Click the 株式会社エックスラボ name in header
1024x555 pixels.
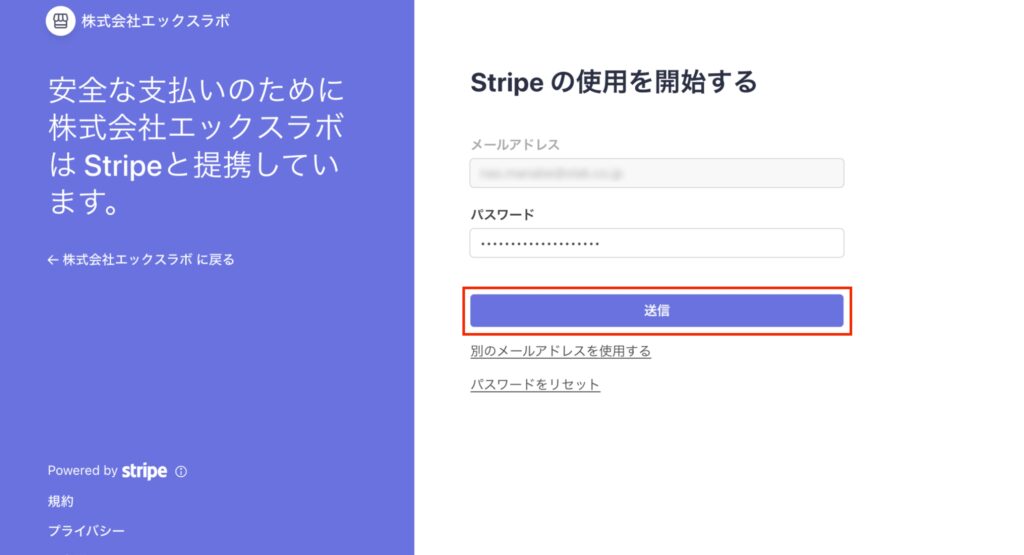(x=155, y=20)
